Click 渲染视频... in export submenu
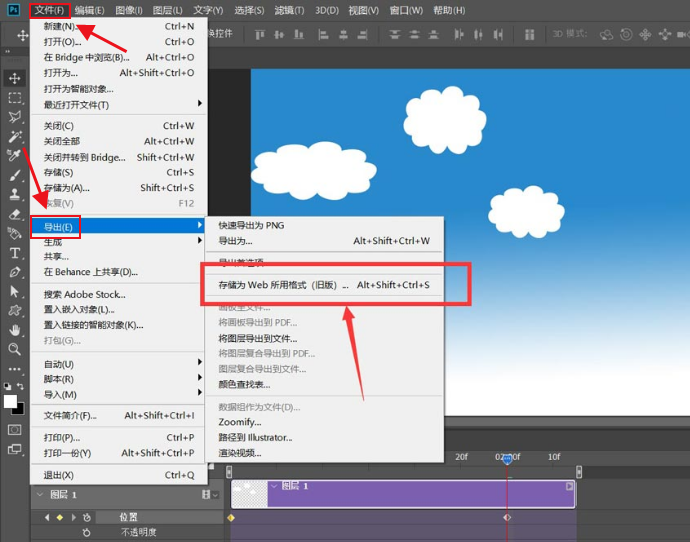 point(240,453)
